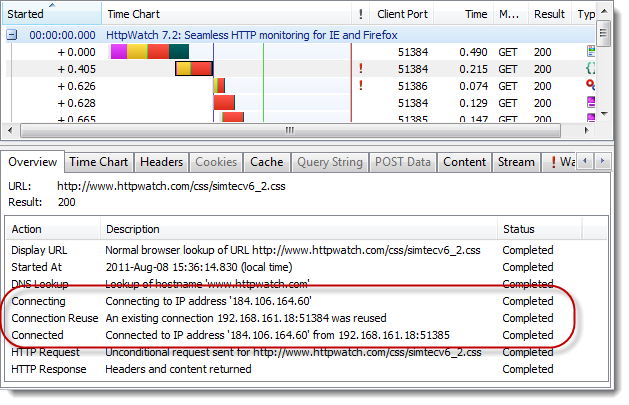The image size is (629, 405).
Task: Click the 0.215 time value
Action: pos(473,69)
